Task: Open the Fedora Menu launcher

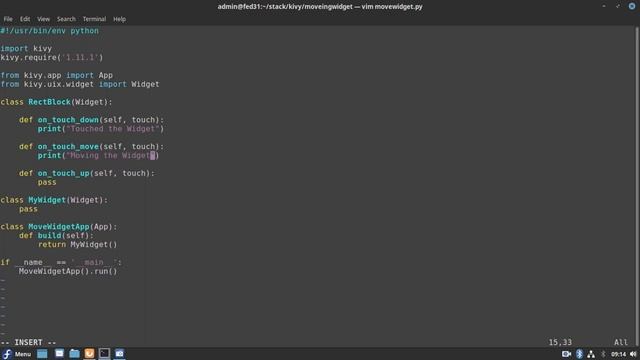Action: [16, 354]
